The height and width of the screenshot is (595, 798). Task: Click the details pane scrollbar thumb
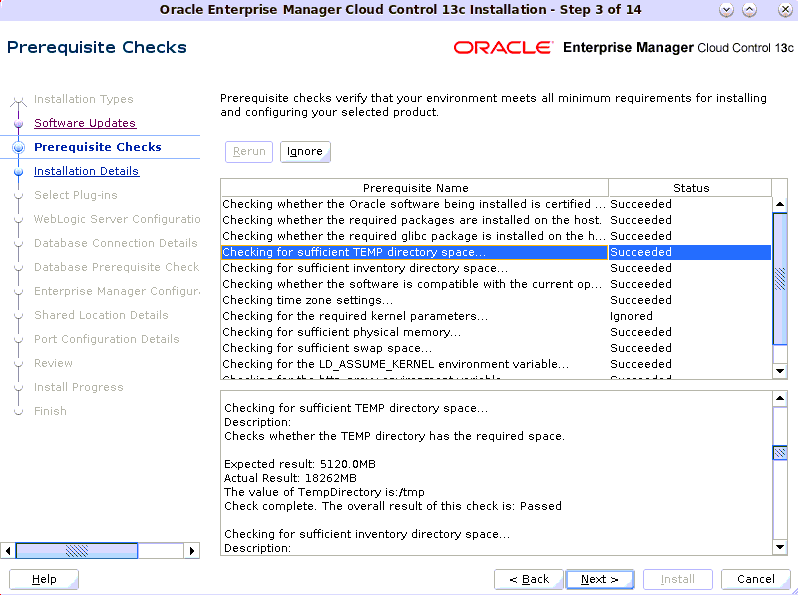coord(780,452)
